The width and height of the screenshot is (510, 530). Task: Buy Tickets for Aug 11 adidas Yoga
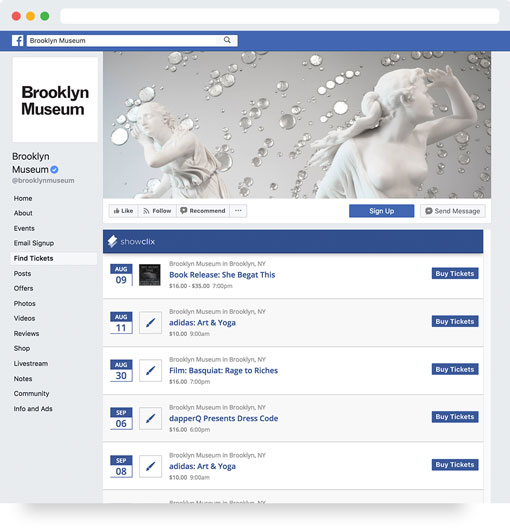455,321
